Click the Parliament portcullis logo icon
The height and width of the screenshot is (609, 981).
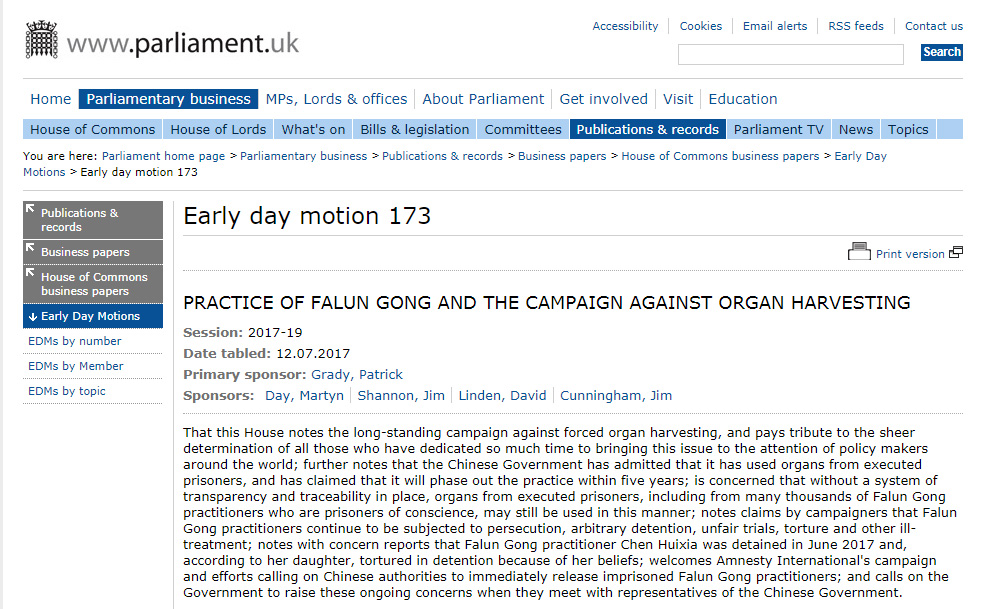pyautogui.click(x=41, y=39)
